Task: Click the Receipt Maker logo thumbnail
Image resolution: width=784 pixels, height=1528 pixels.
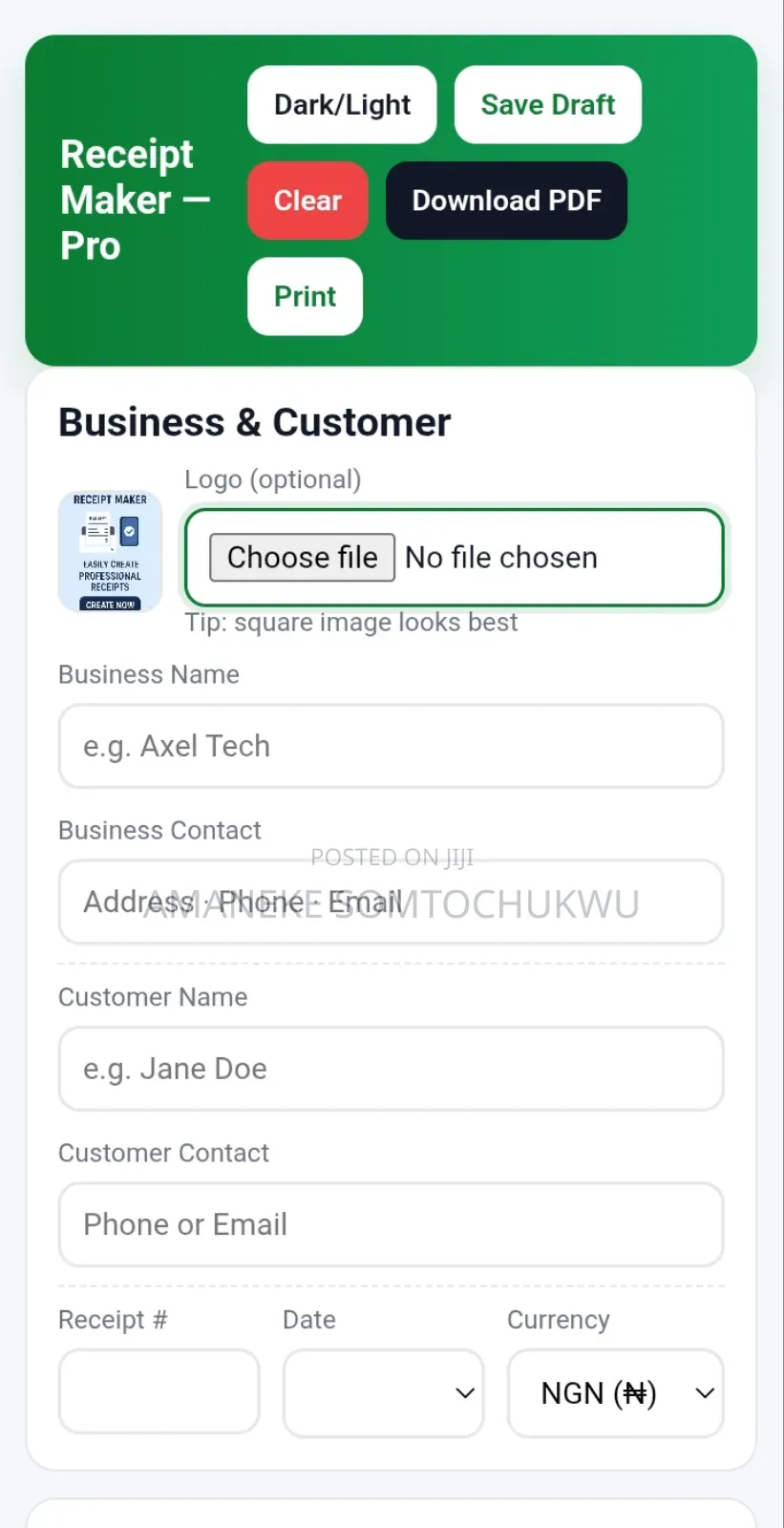Action: click(x=110, y=551)
